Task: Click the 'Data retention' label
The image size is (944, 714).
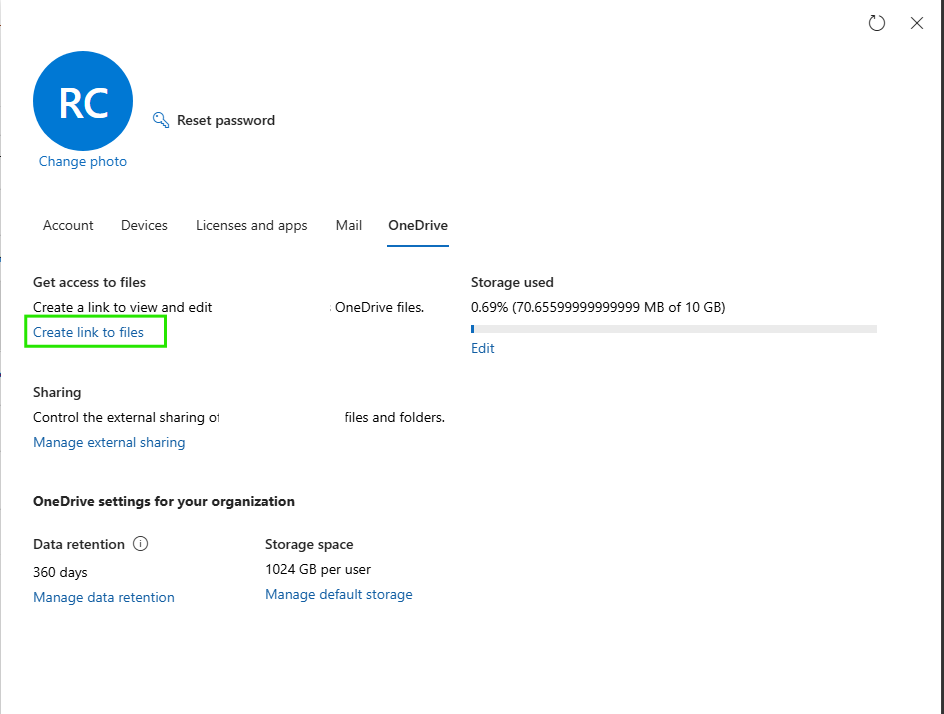Action: [x=79, y=544]
